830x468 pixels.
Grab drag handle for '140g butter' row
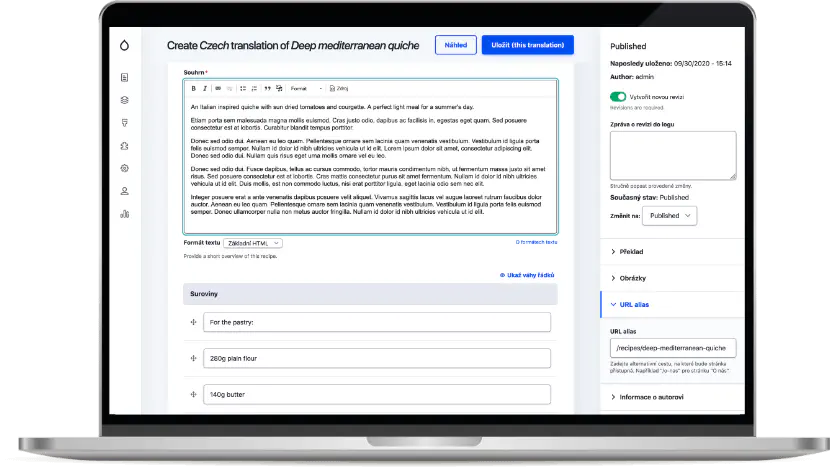click(x=194, y=394)
